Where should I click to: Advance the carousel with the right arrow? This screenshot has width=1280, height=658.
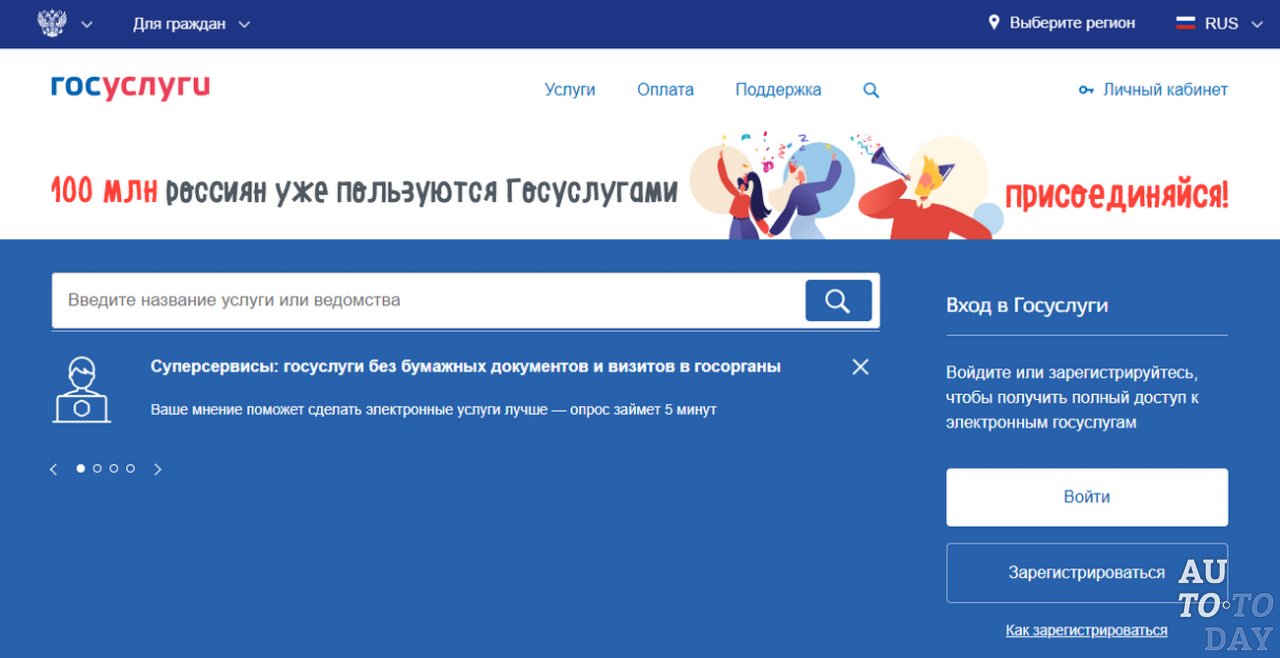(x=158, y=467)
